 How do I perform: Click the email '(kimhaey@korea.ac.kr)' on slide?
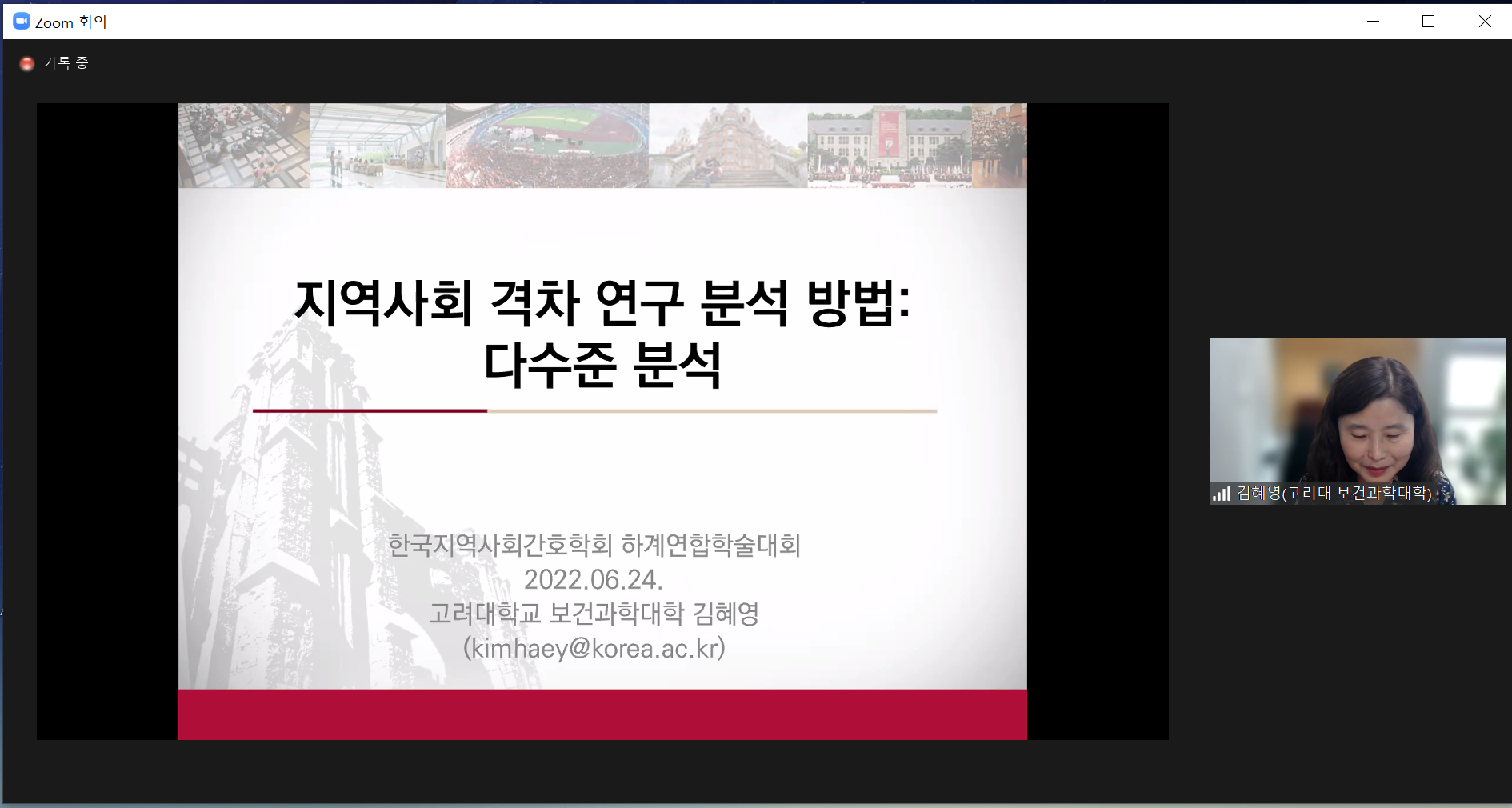click(x=594, y=648)
